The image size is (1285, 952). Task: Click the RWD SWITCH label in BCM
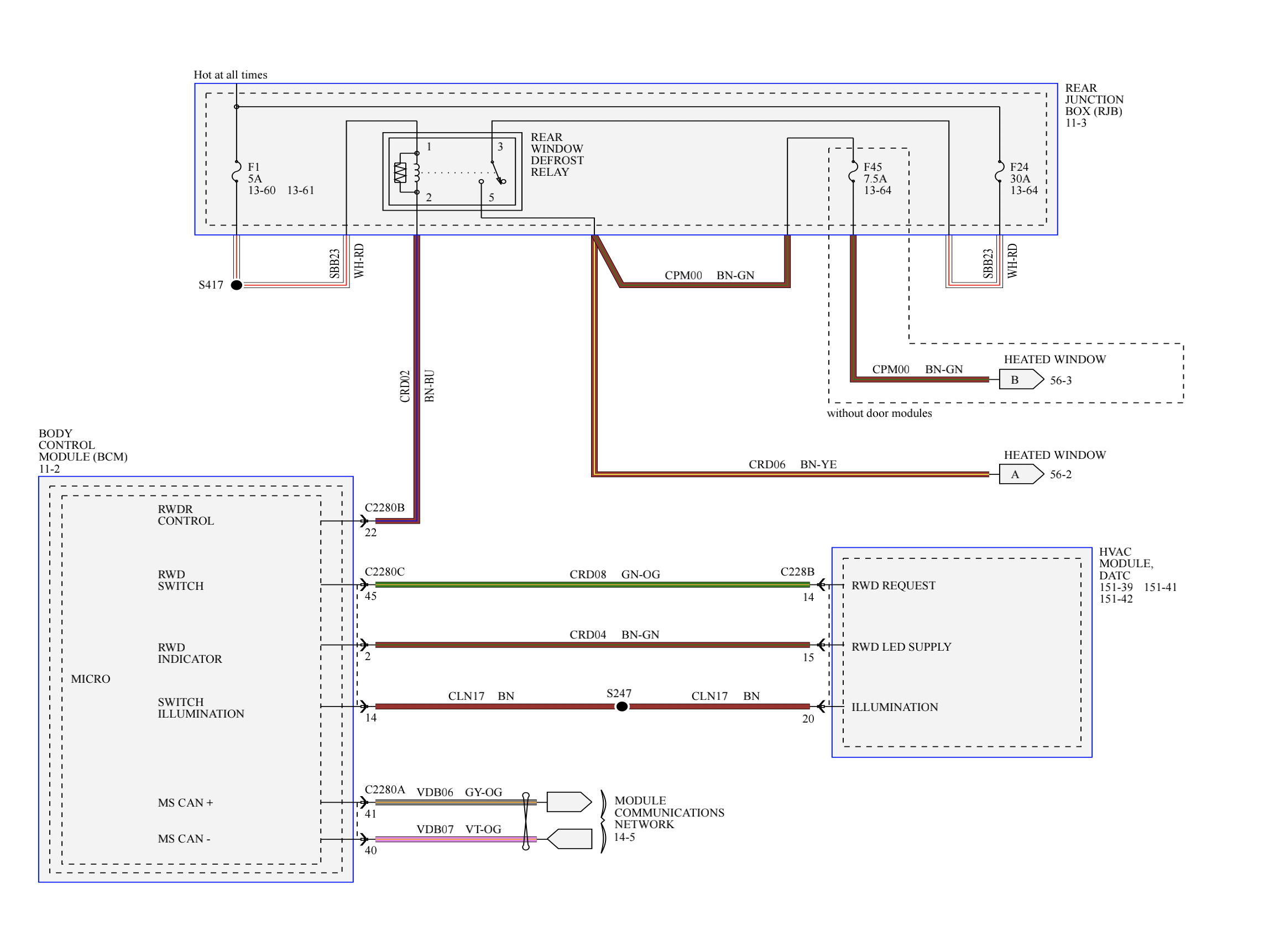(x=180, y=580)
